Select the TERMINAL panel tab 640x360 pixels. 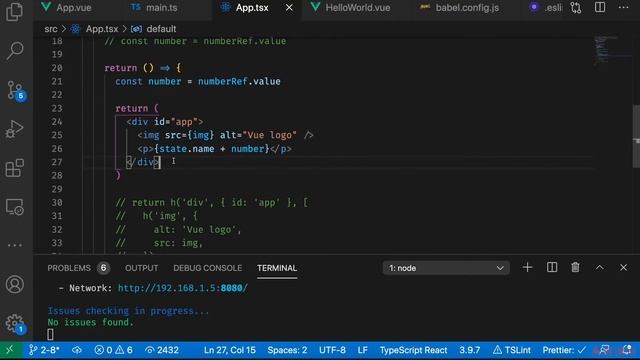277,268
